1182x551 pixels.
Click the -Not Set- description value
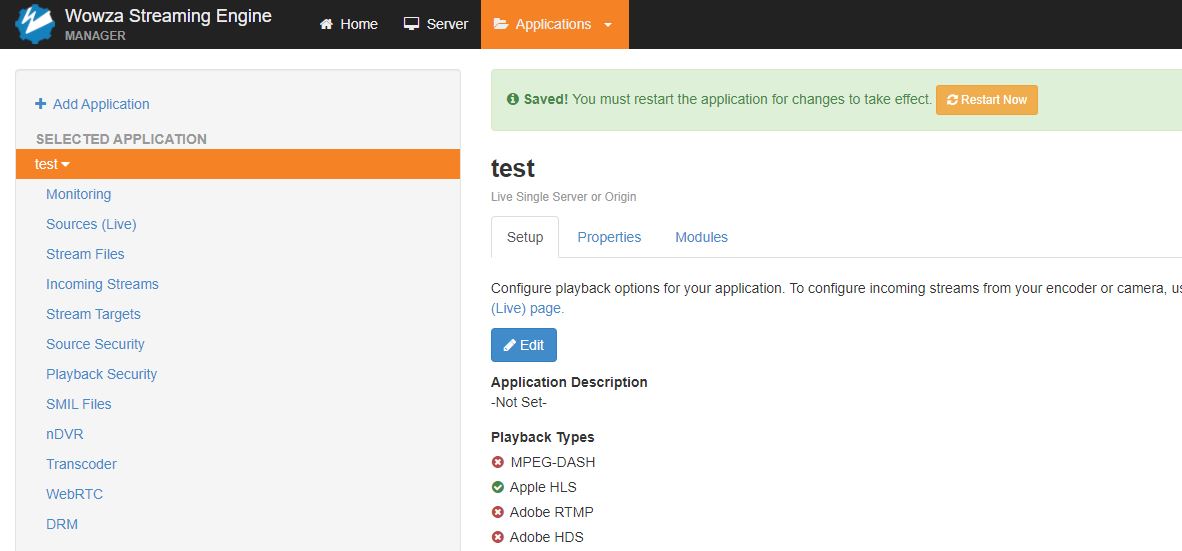(519, 403)
